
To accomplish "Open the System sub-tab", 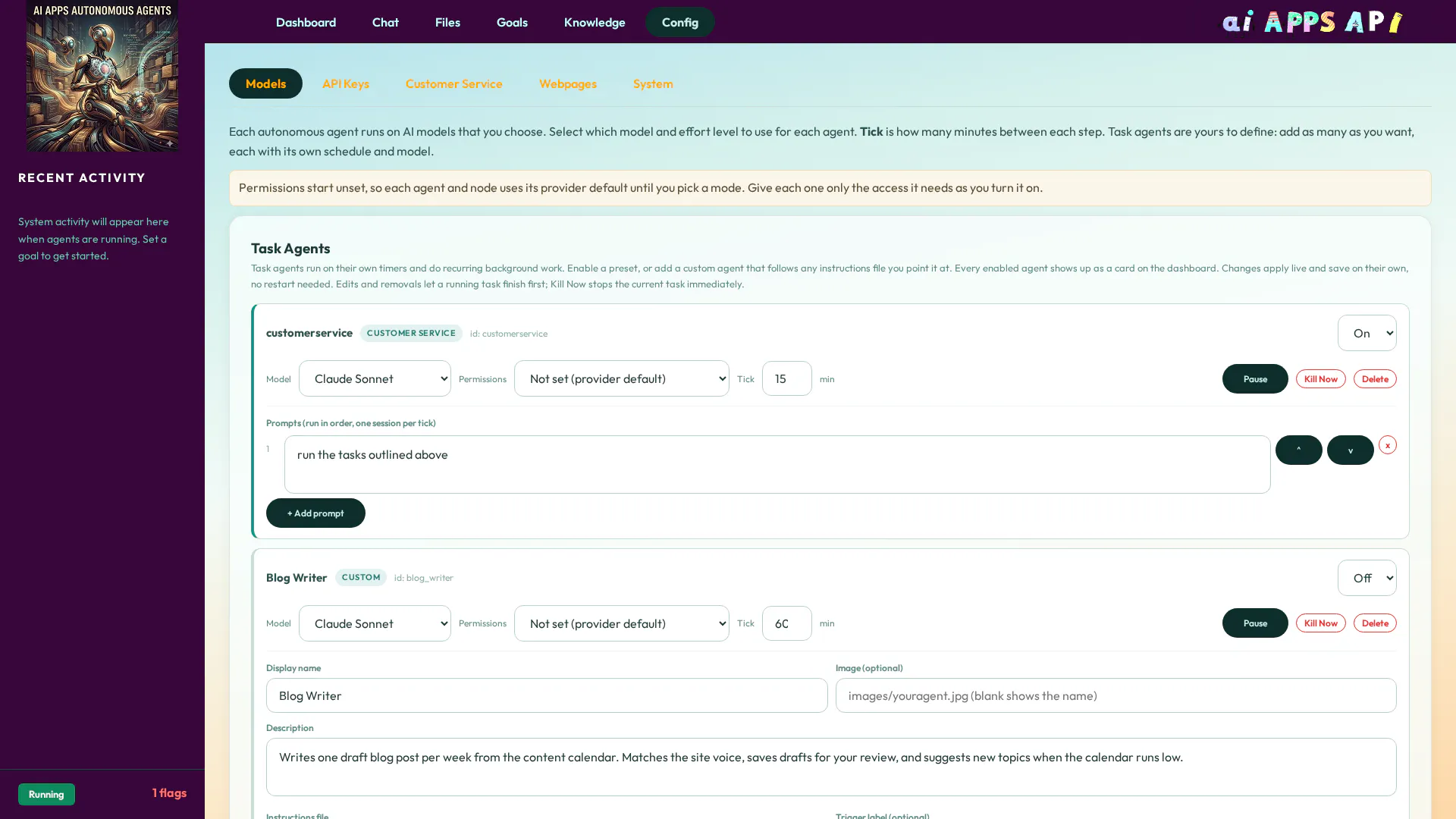I will pos(653,83).
